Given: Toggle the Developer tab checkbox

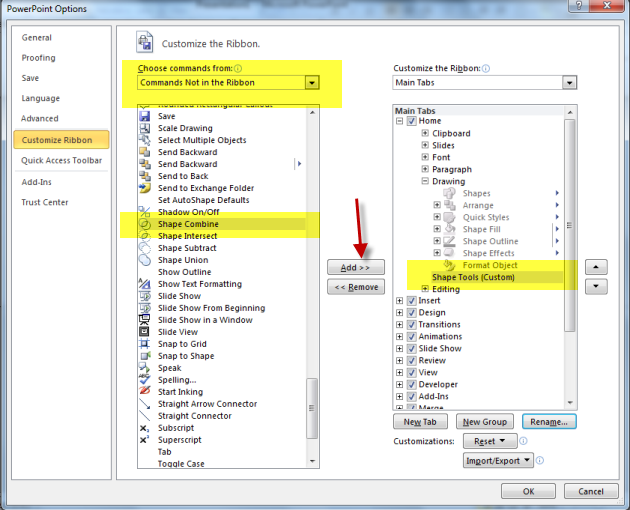Looking at the screenshot, I should (x=411, y=384).
